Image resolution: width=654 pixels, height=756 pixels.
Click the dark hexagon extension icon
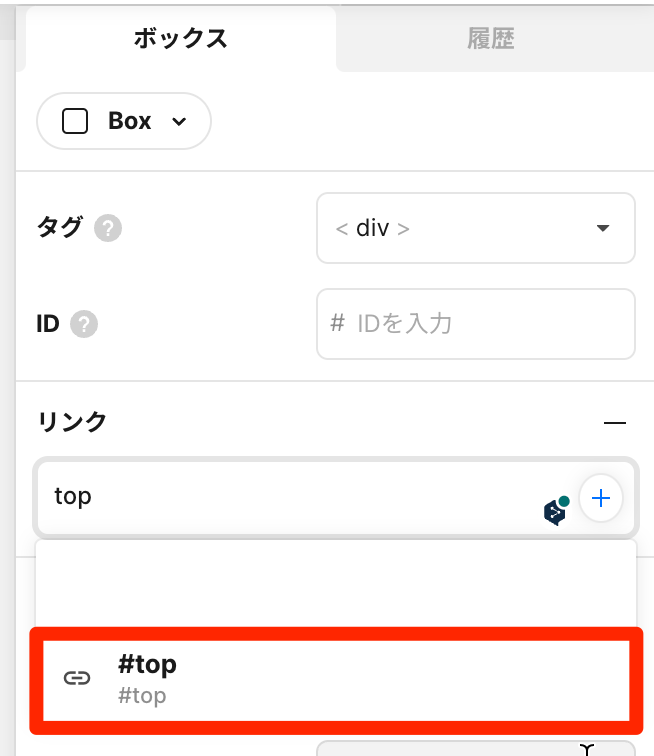[556, 511]
